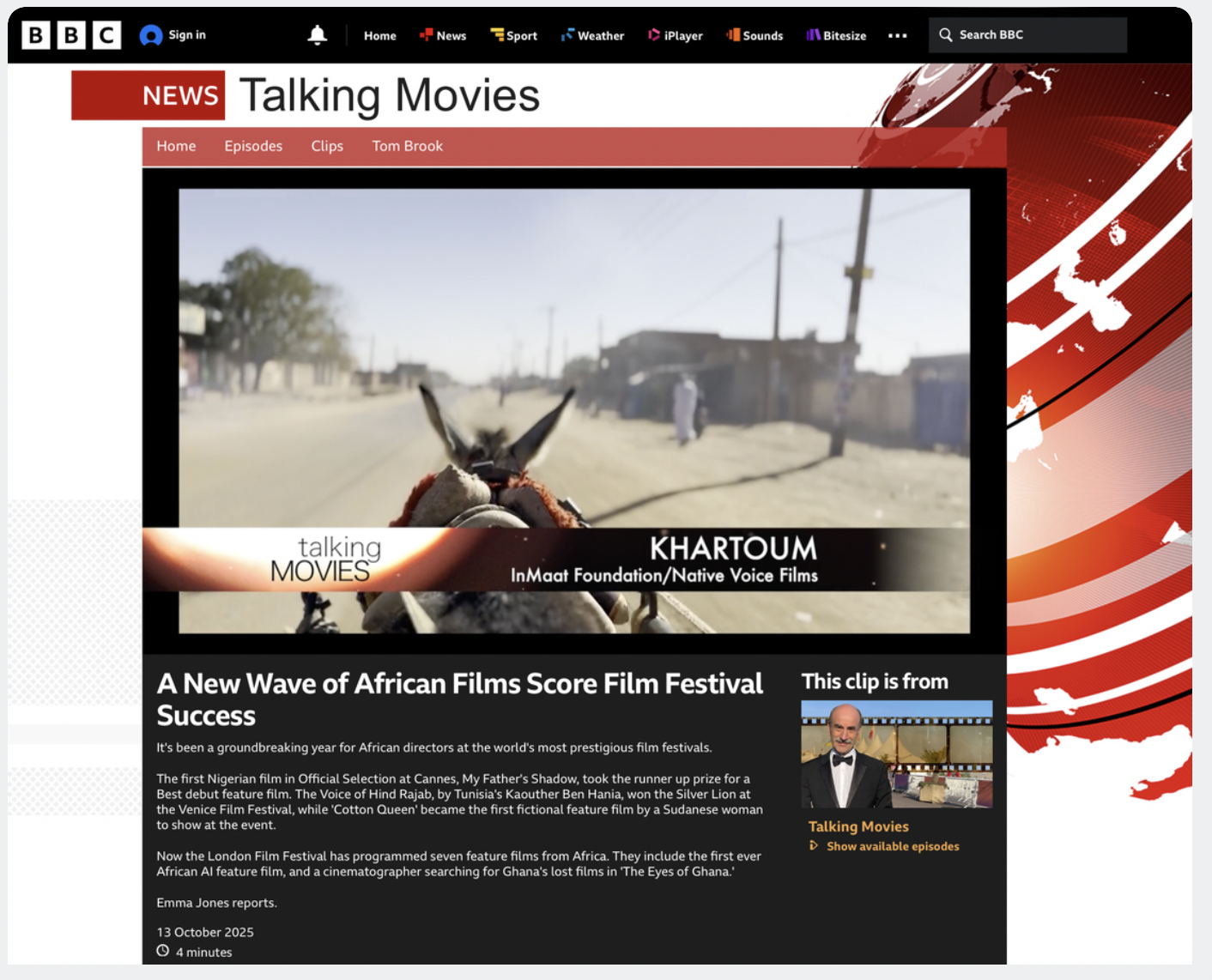Click the search magnifier icon
This screenshot has width=1212, height=980.
tap(946, 35)
